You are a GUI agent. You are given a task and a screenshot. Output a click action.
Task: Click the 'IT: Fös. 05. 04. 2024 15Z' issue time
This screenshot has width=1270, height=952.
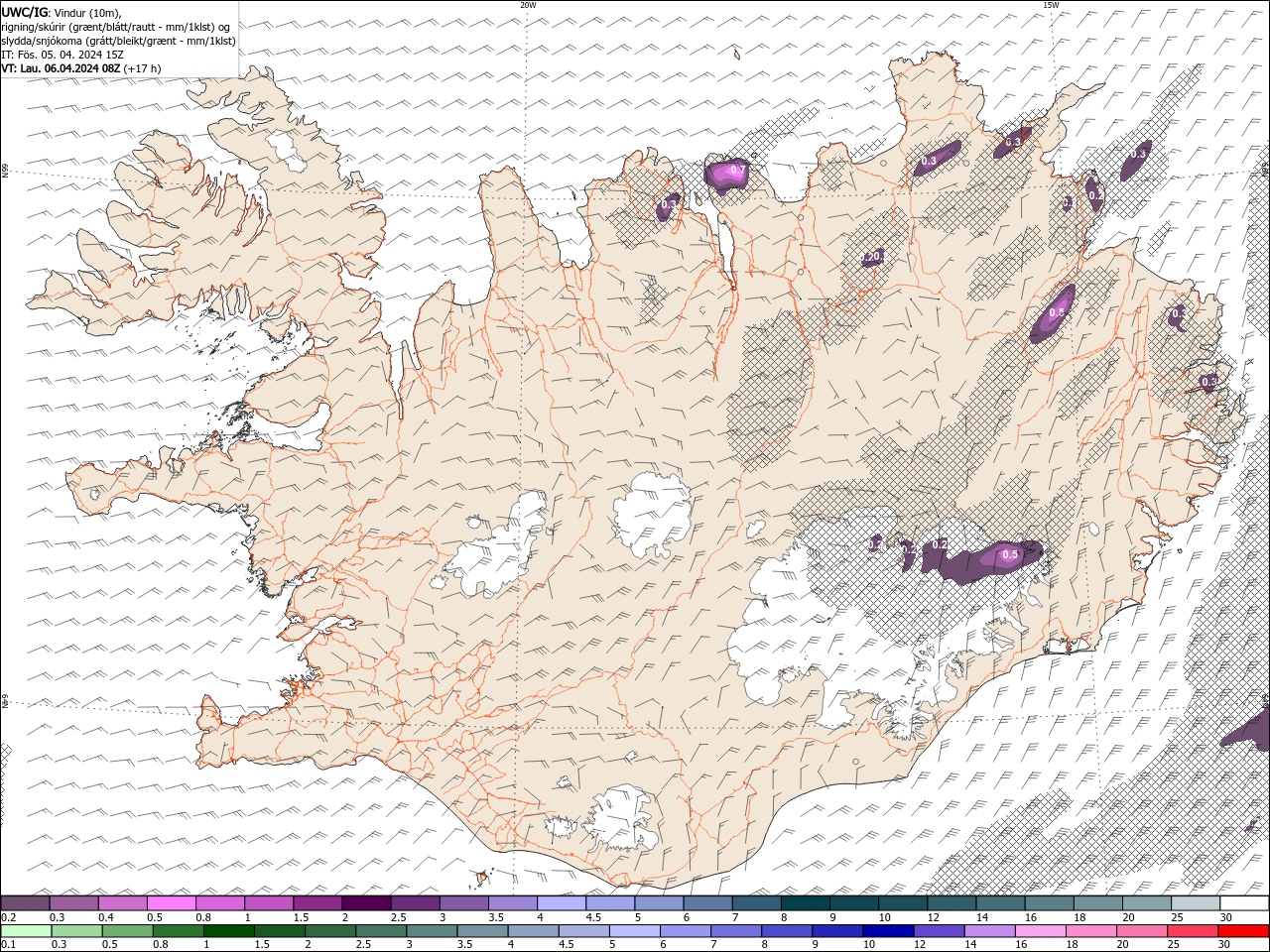pyautogui.click(x=63, y=55)
